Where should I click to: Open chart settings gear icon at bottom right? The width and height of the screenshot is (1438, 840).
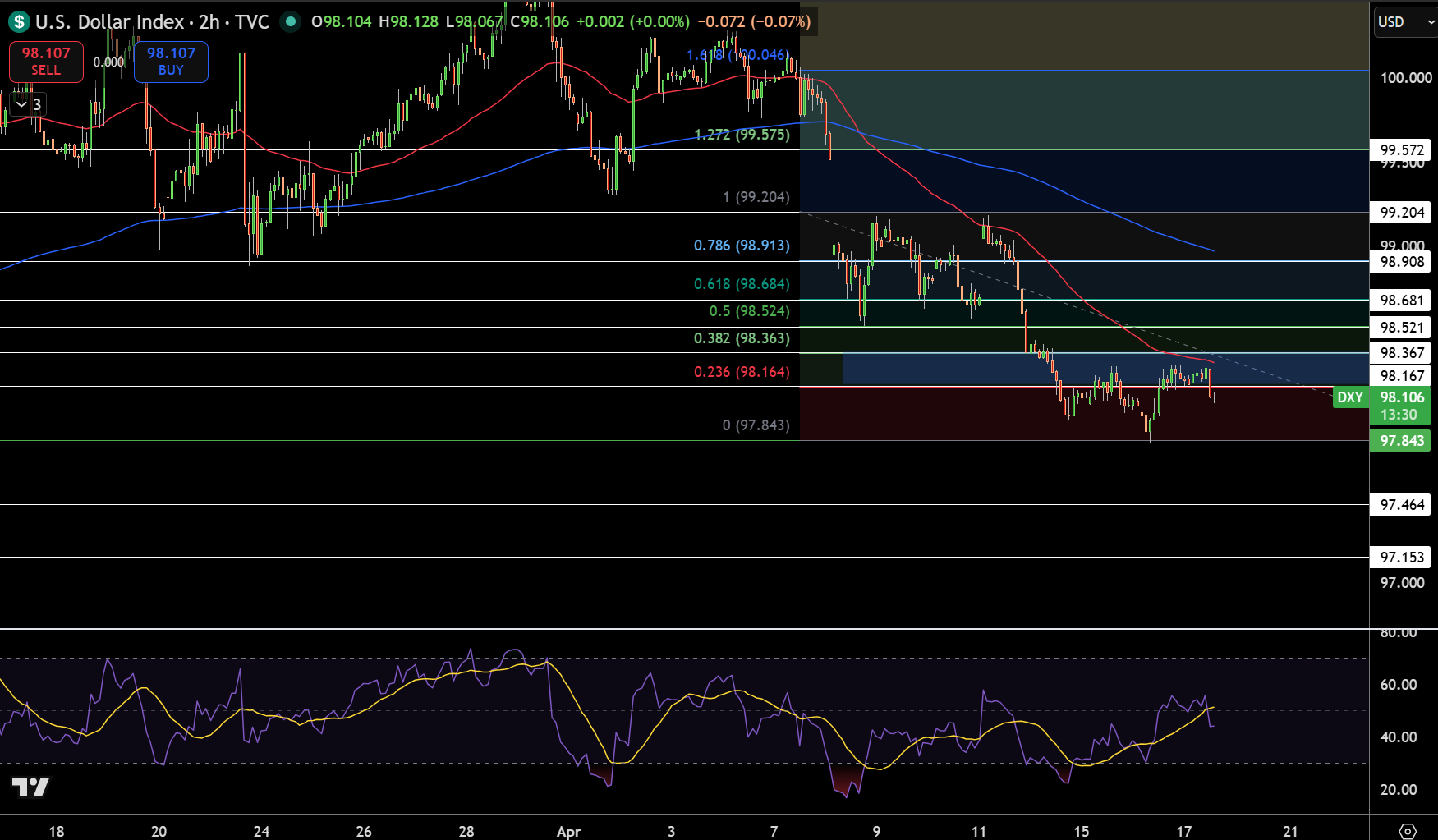[1408, 831]
